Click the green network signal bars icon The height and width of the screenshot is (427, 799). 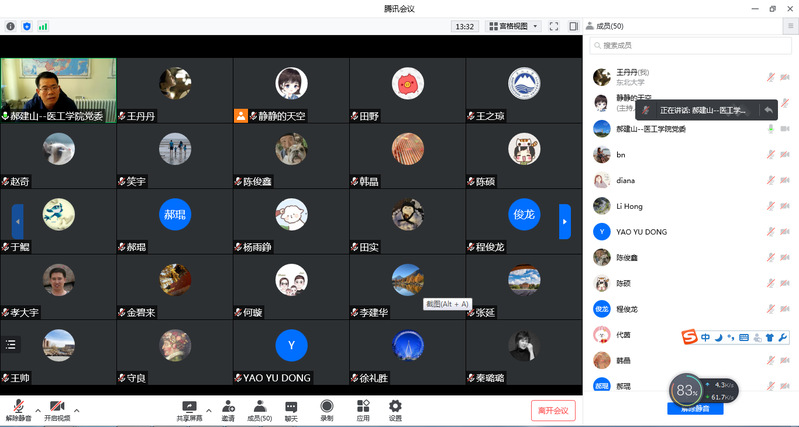pyautogui.click(x=43, y=26)
